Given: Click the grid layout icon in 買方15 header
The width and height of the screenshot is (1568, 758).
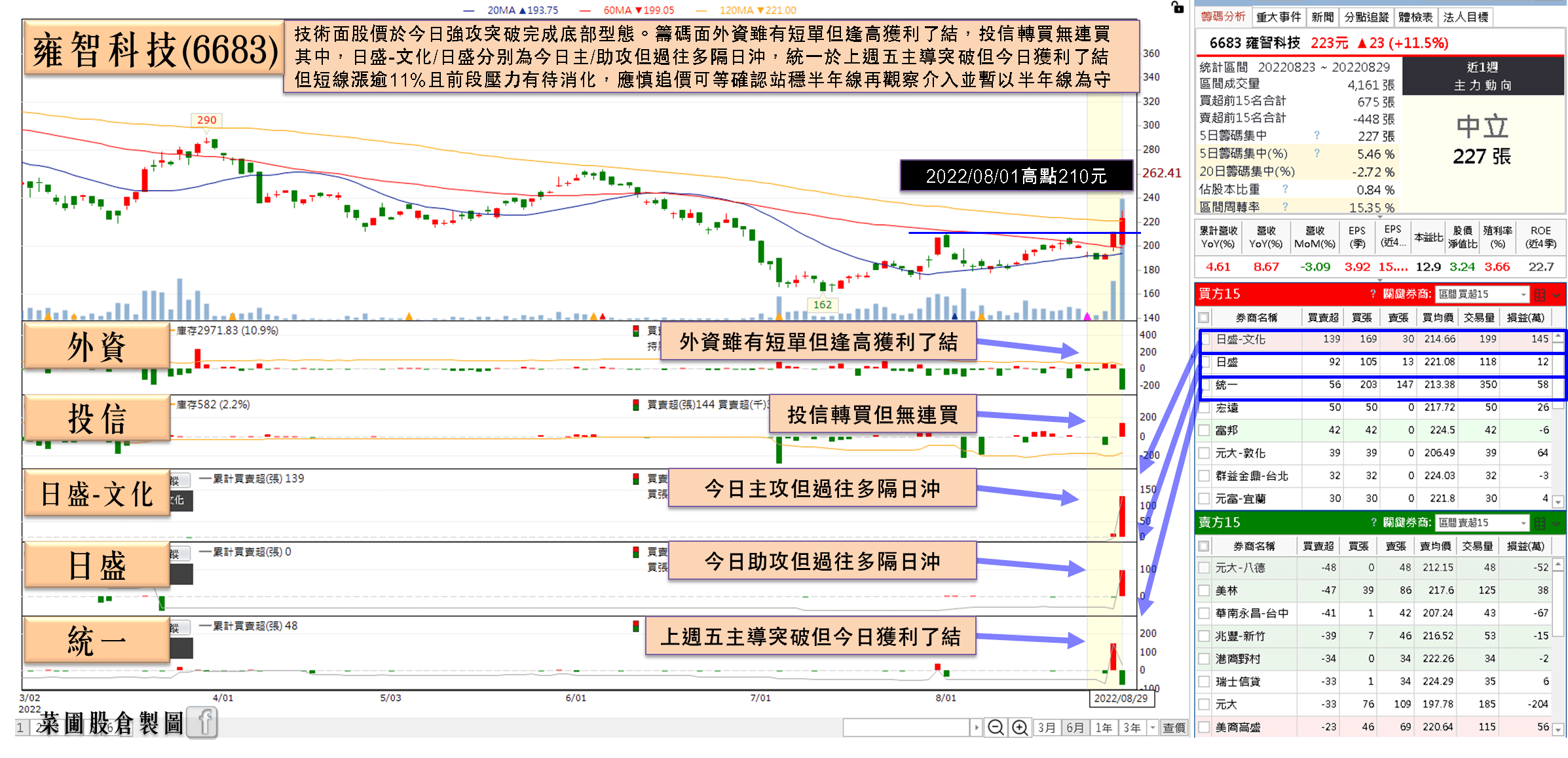Looking at the screenshot, I should coord(1540,295).
